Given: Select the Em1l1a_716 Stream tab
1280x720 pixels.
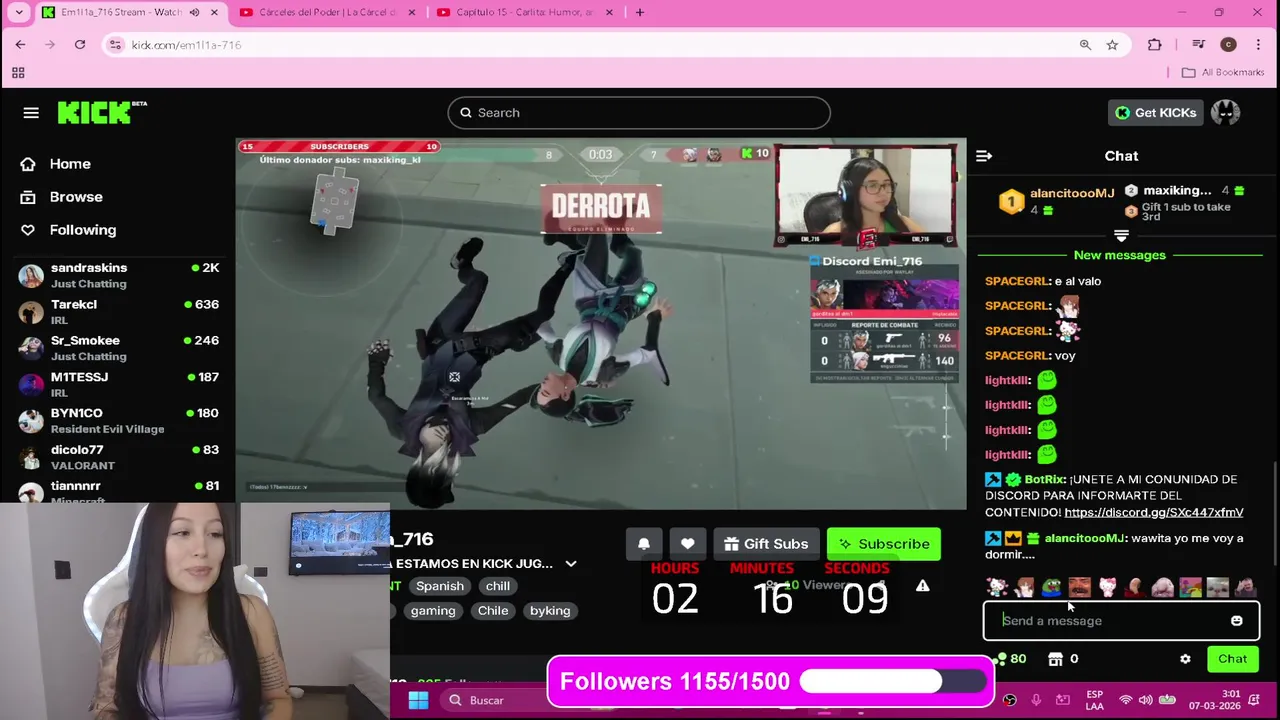Looking at the screenshot, I should pos(121,12).
